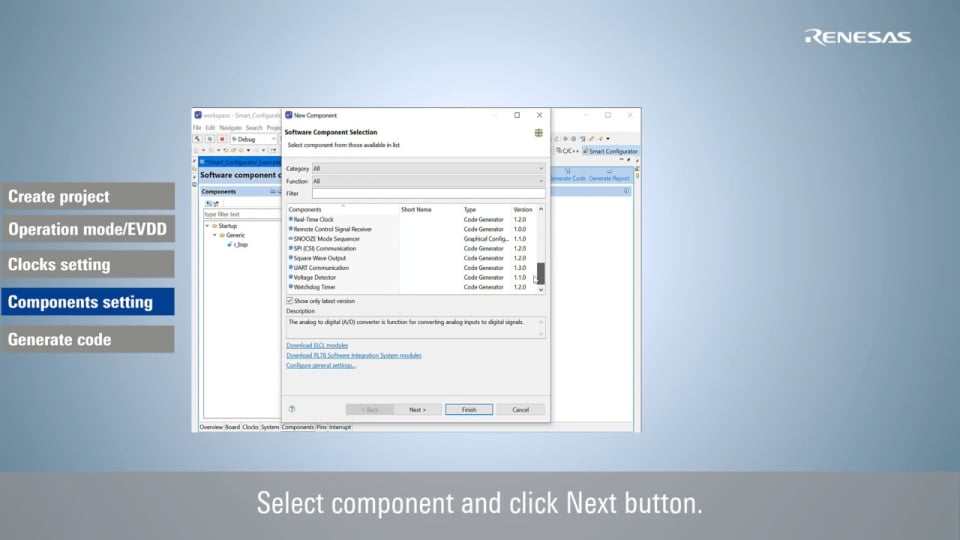Select the UART Communication component

pos(321,268)
